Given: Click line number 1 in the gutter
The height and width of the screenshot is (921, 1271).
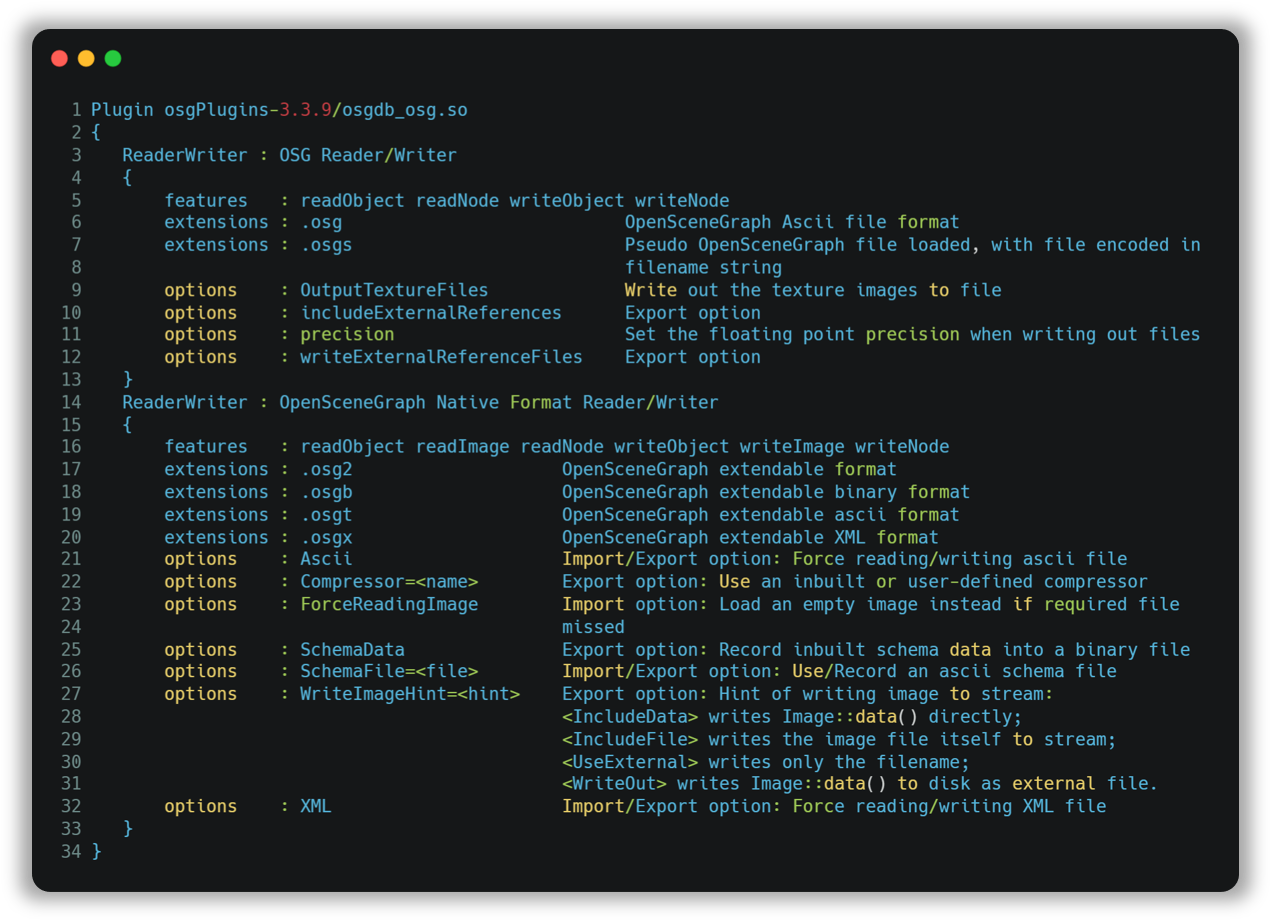Looking at the screenshot, I should click(x=76, y=110).
